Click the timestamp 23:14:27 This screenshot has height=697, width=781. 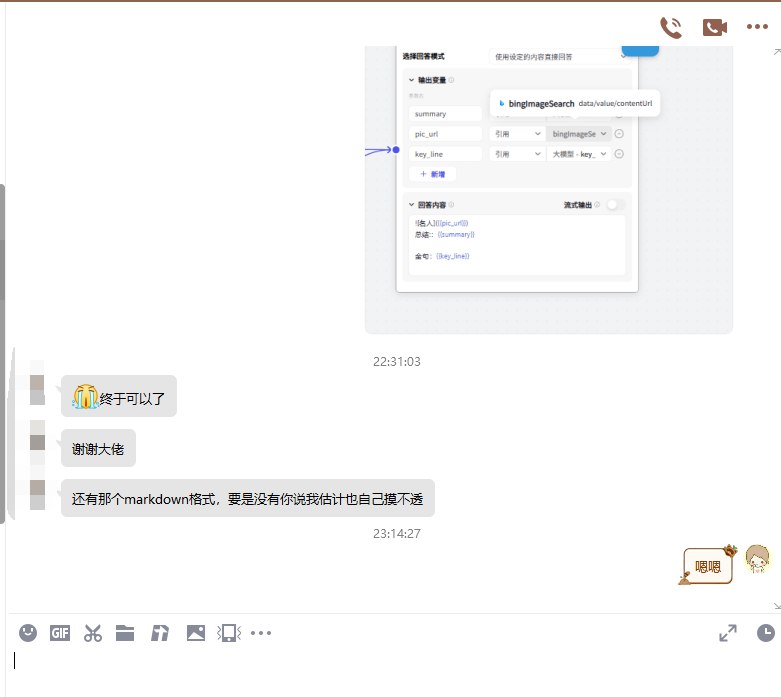(x=396, y=534)
